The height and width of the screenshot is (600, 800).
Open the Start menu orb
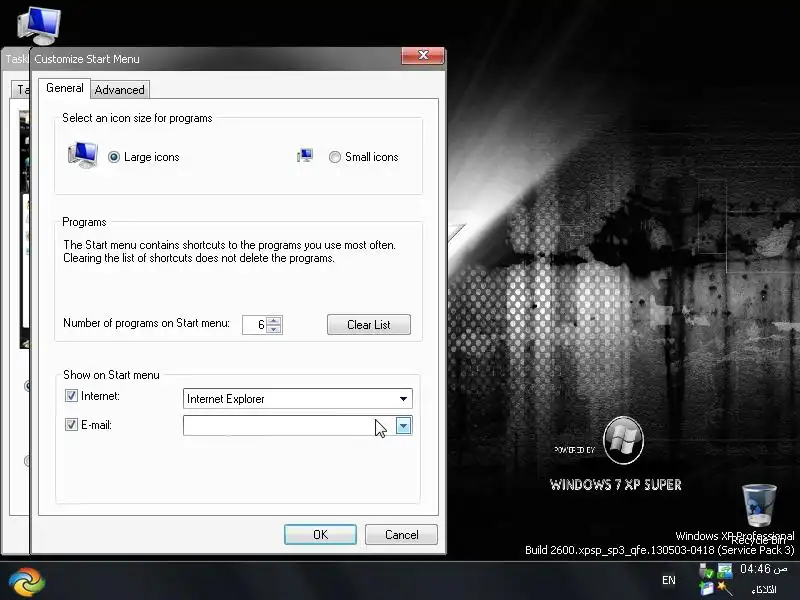point(27,582)
